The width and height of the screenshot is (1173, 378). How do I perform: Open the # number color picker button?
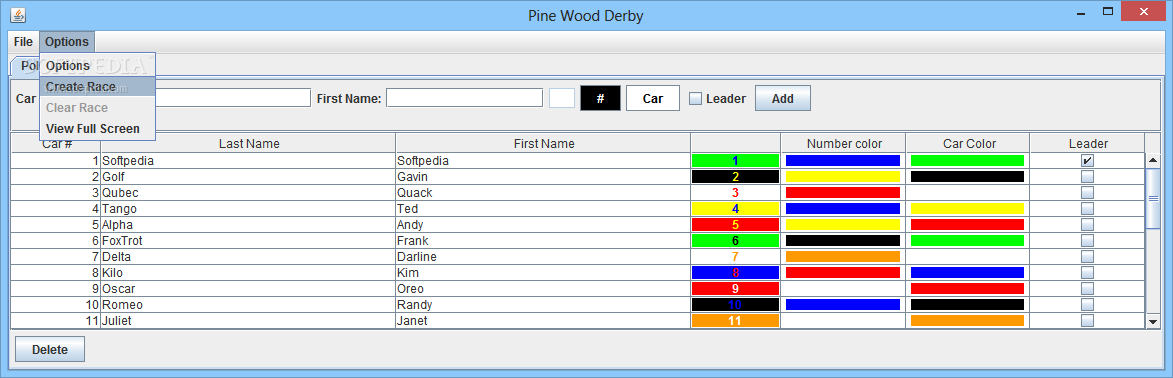(x=601, y=99)
